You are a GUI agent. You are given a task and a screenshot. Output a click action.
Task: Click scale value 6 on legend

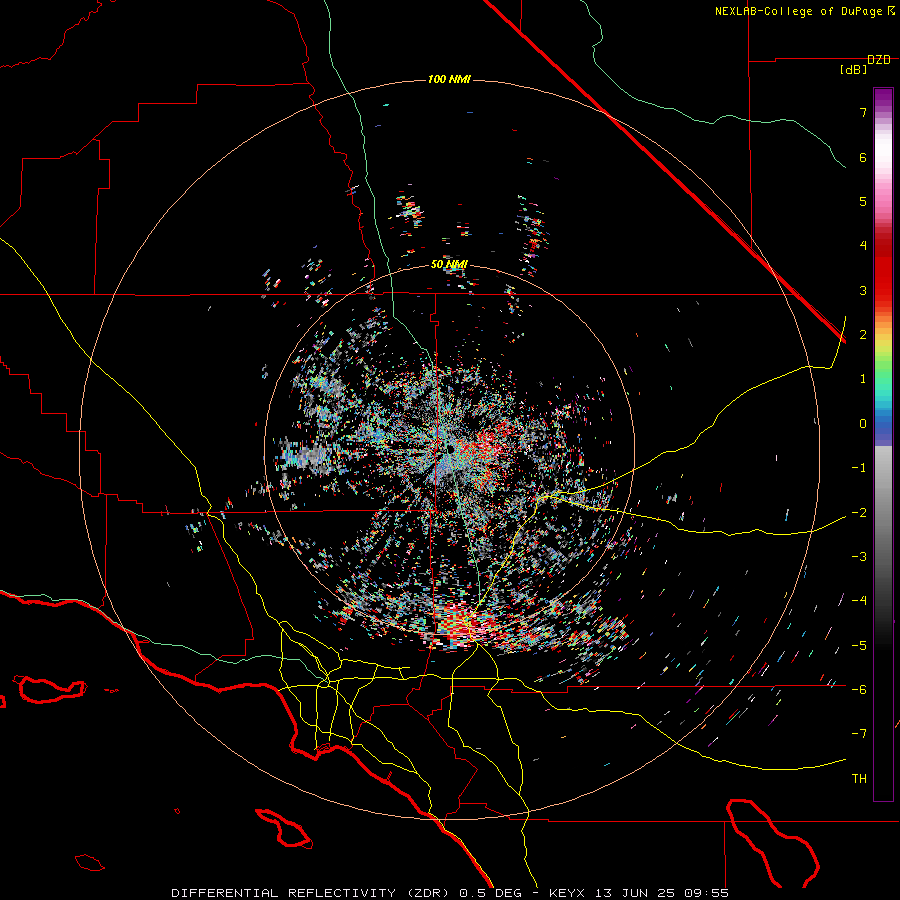pyautogui.click(x=863, y=157)
